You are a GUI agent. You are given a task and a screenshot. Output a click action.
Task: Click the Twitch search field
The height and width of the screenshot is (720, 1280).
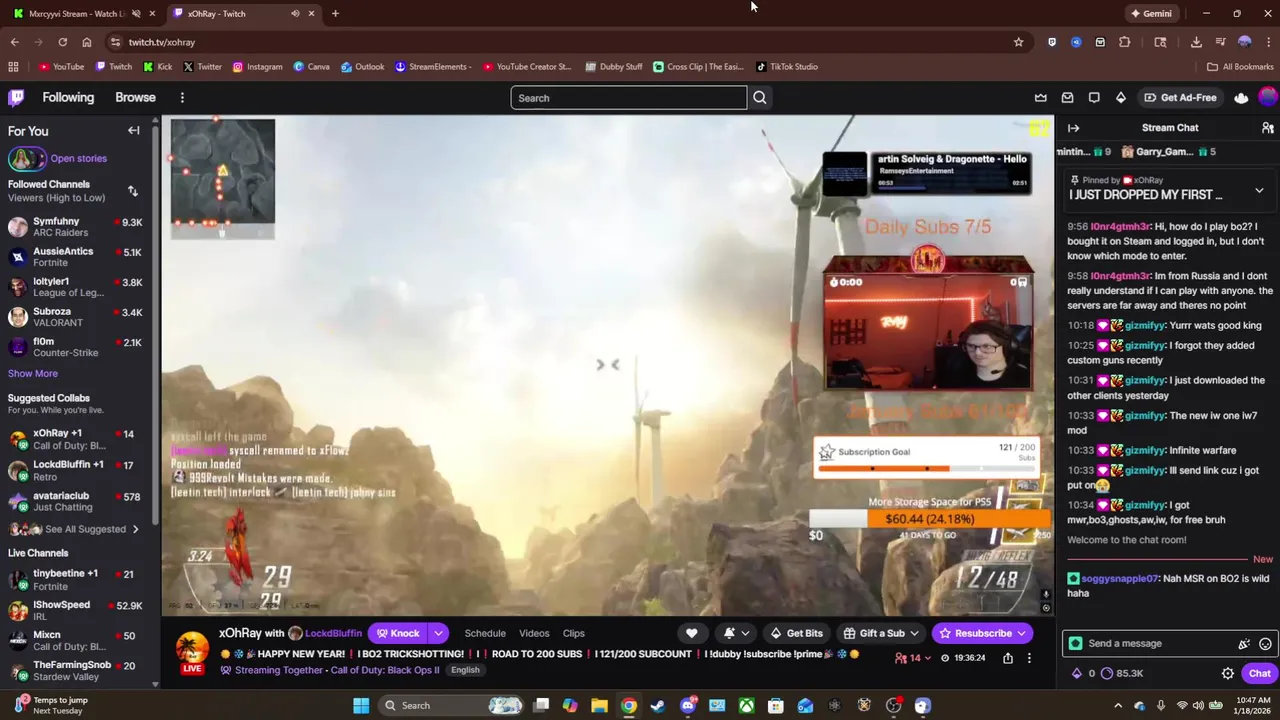[628, 98]
